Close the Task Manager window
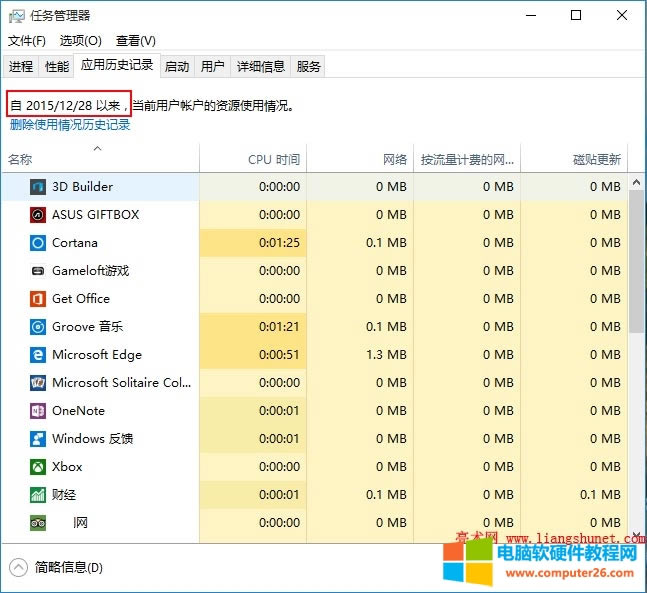 coord(622,16)
